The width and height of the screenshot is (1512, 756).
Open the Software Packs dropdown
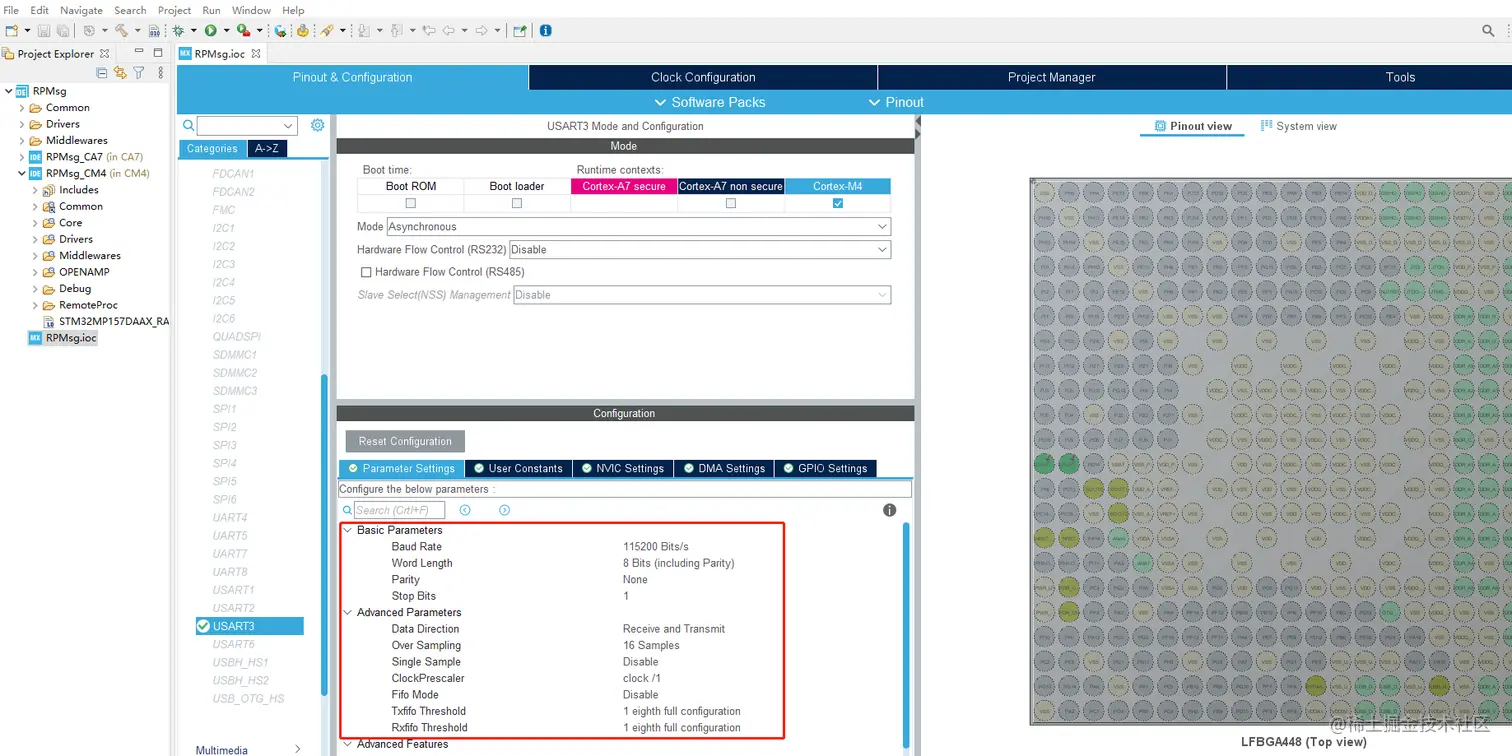pyautogui.click(x=709, y=102)
